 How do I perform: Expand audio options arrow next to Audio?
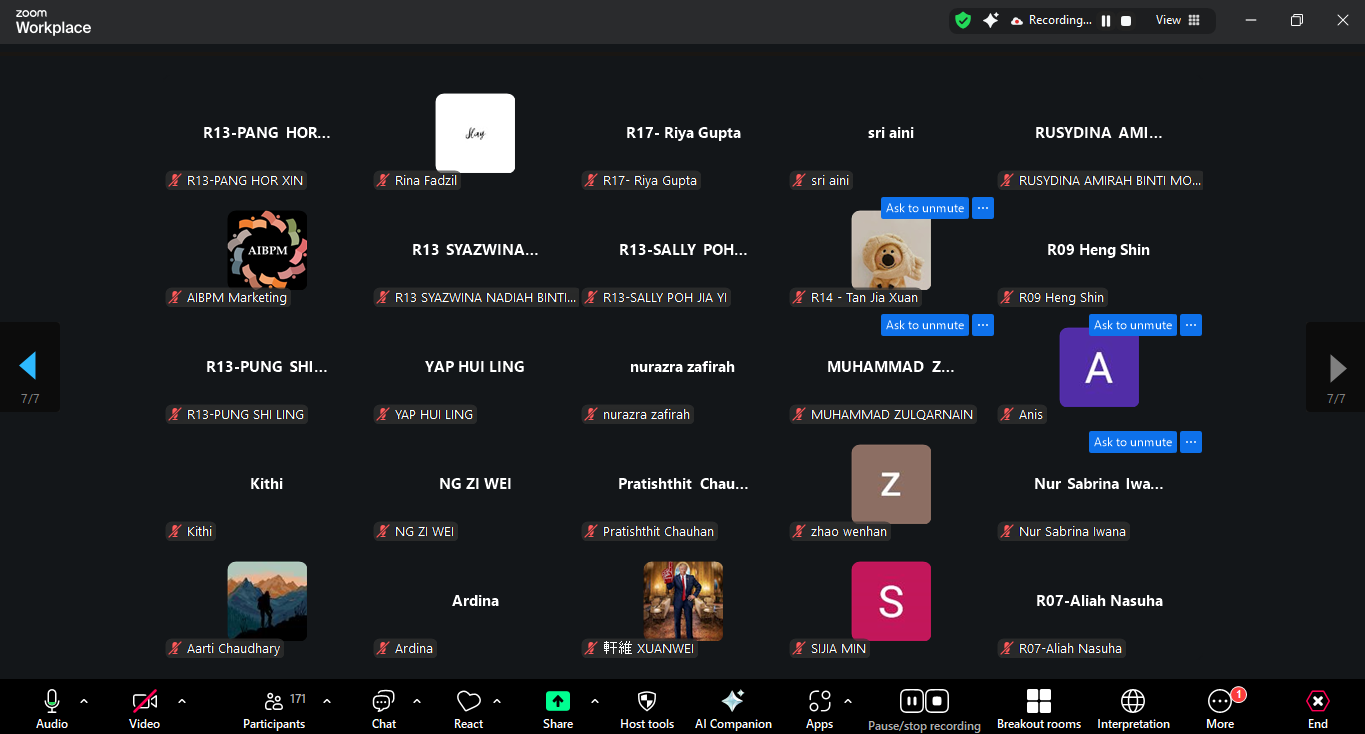tap(84, 701)
